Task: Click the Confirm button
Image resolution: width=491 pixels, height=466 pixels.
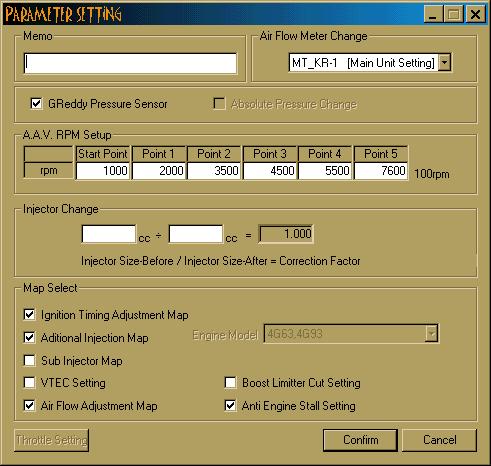Action: 360,440
